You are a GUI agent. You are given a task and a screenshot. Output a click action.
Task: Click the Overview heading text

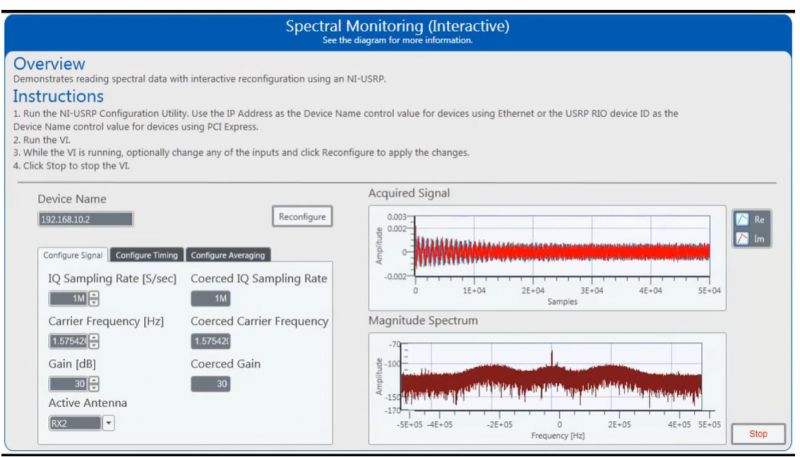pyautogui.click(x=49, y=64)
